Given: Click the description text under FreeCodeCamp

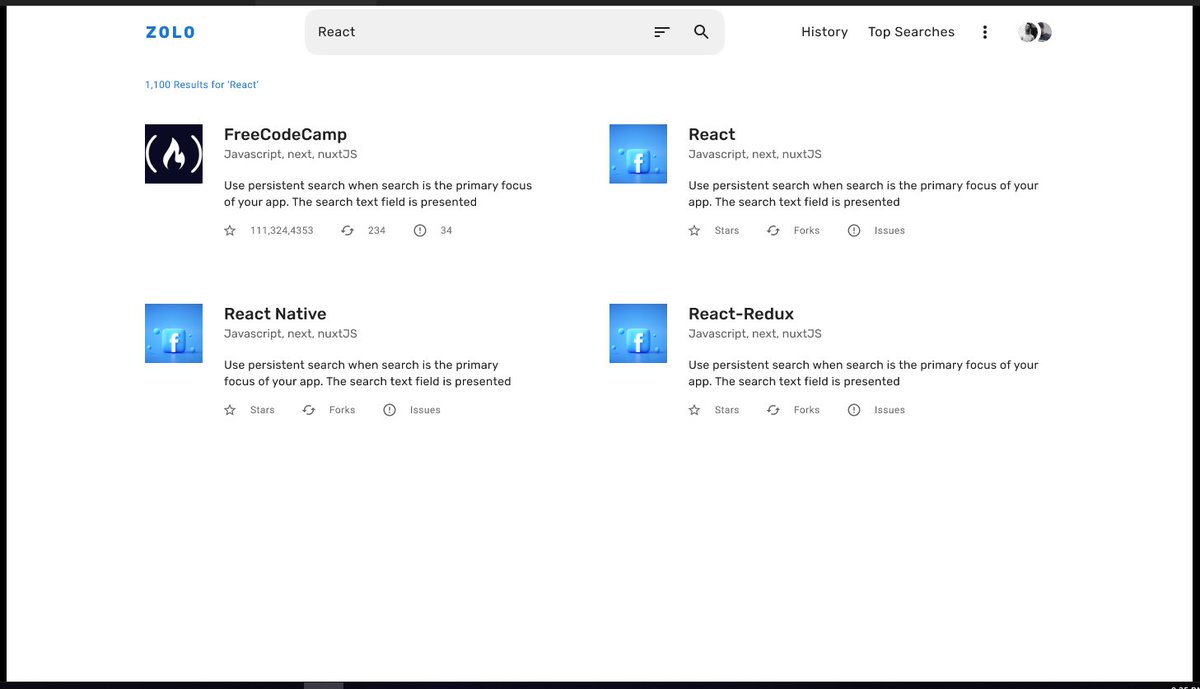Looking at the screenshot, I should 378,194.
